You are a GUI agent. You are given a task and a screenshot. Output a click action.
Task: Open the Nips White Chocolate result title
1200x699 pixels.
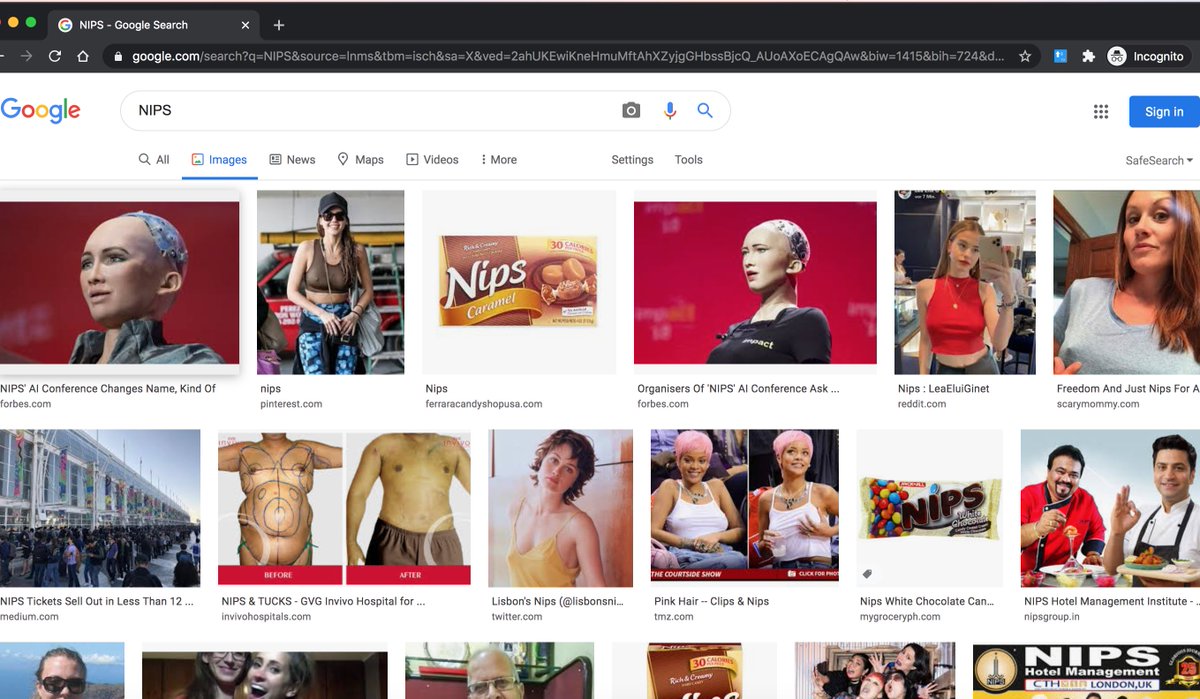click(927, 602)
